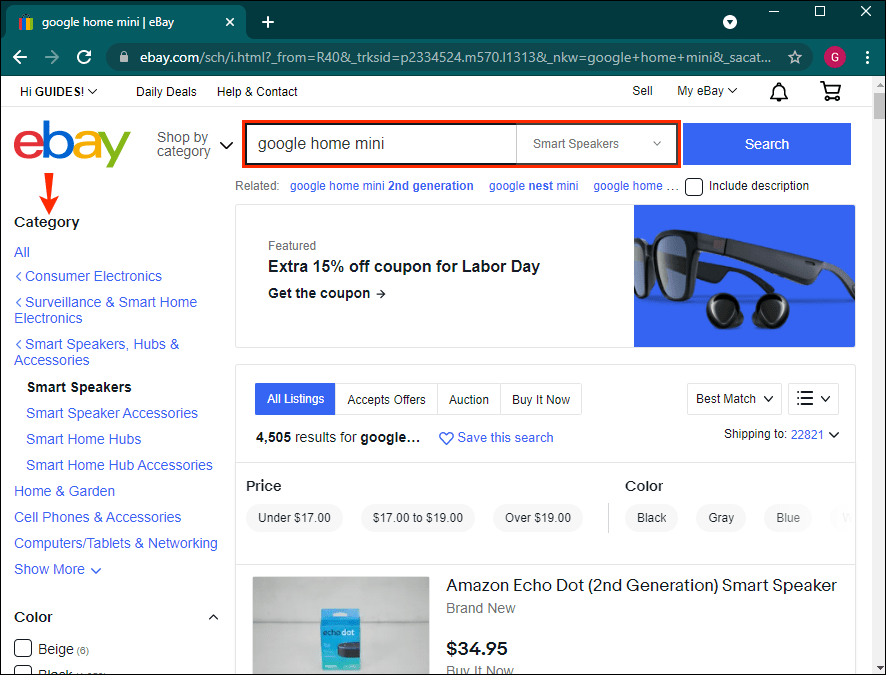Go to All categories
886x675 pixels.
click(x=22, y=252)
